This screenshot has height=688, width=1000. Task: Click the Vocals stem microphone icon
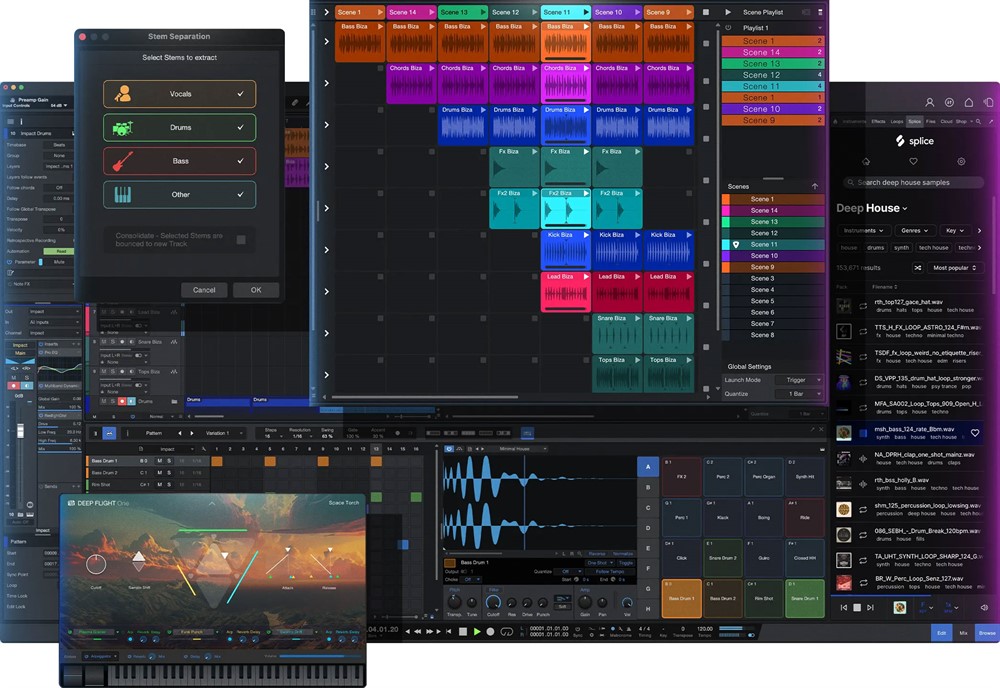122,94
